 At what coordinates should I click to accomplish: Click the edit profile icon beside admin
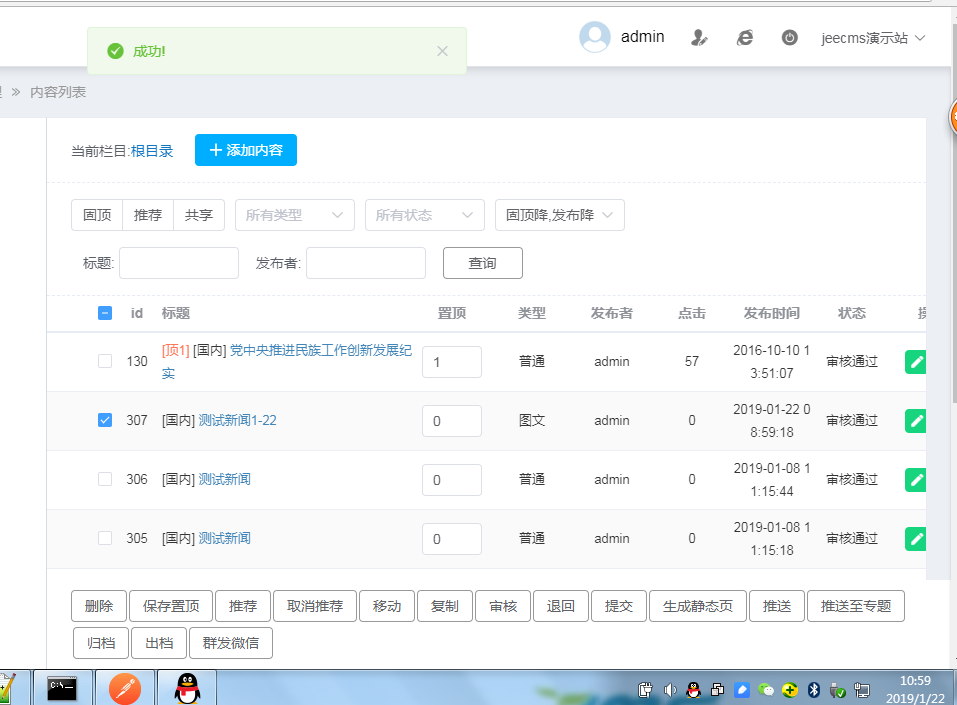pos(700,38)
